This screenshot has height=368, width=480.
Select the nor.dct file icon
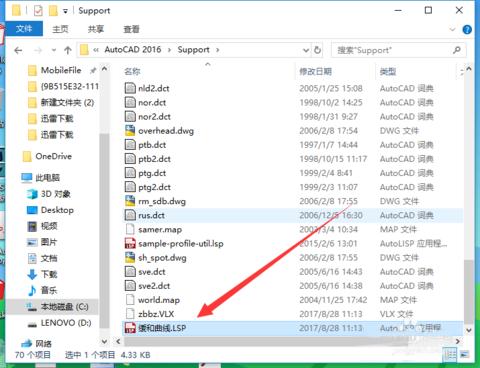[130, 102]
